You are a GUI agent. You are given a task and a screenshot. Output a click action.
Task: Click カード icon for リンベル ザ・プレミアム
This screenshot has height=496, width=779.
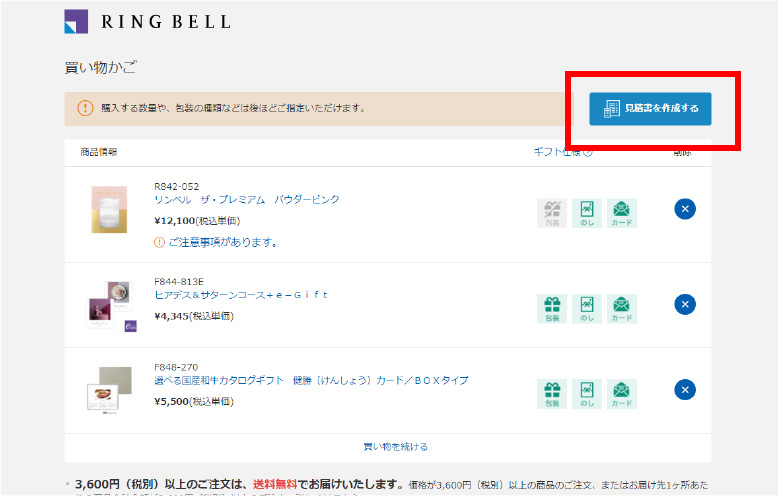[622, 213]
